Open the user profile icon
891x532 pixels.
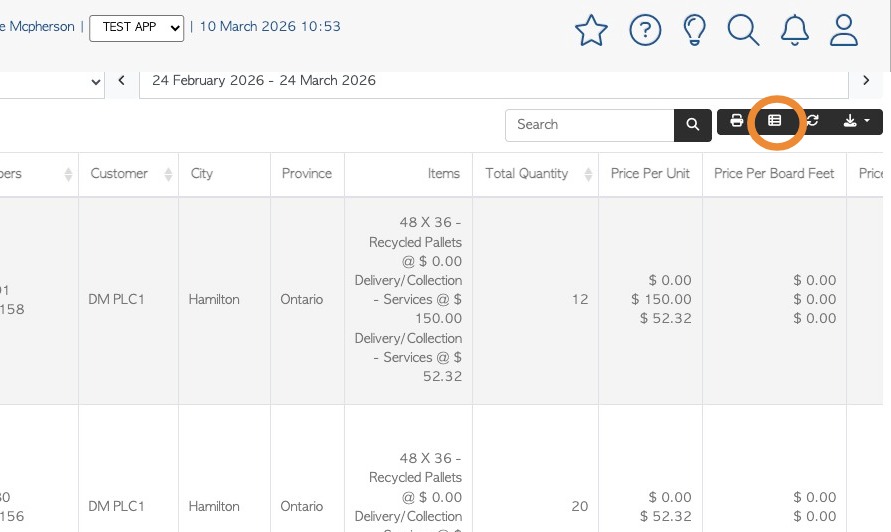pyautogui.click(x=845, y=30)
